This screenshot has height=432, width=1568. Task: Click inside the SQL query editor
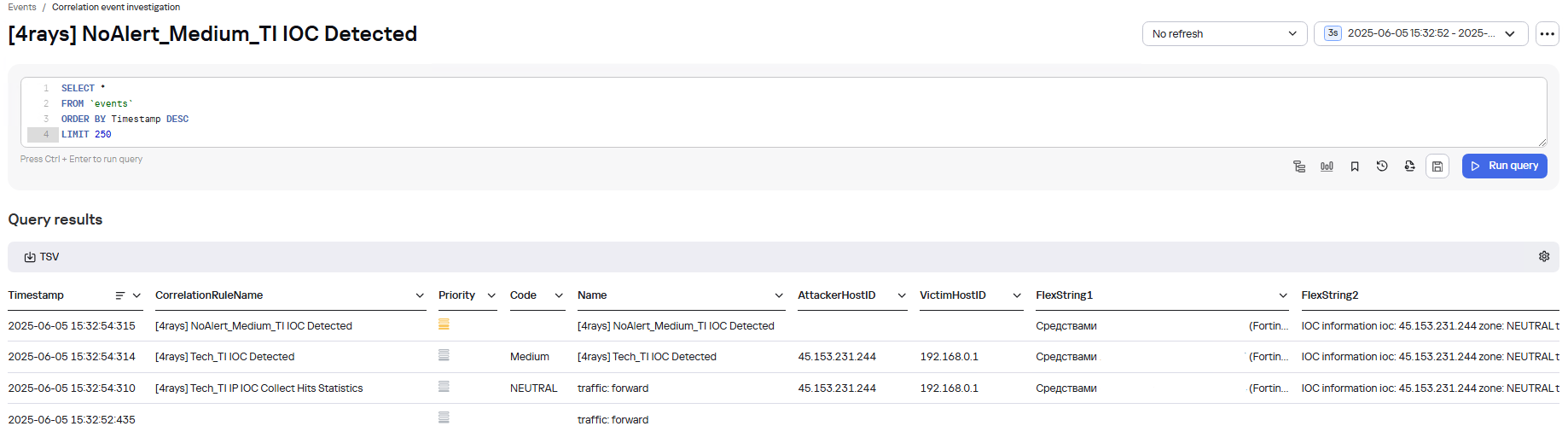coord(768,111)
